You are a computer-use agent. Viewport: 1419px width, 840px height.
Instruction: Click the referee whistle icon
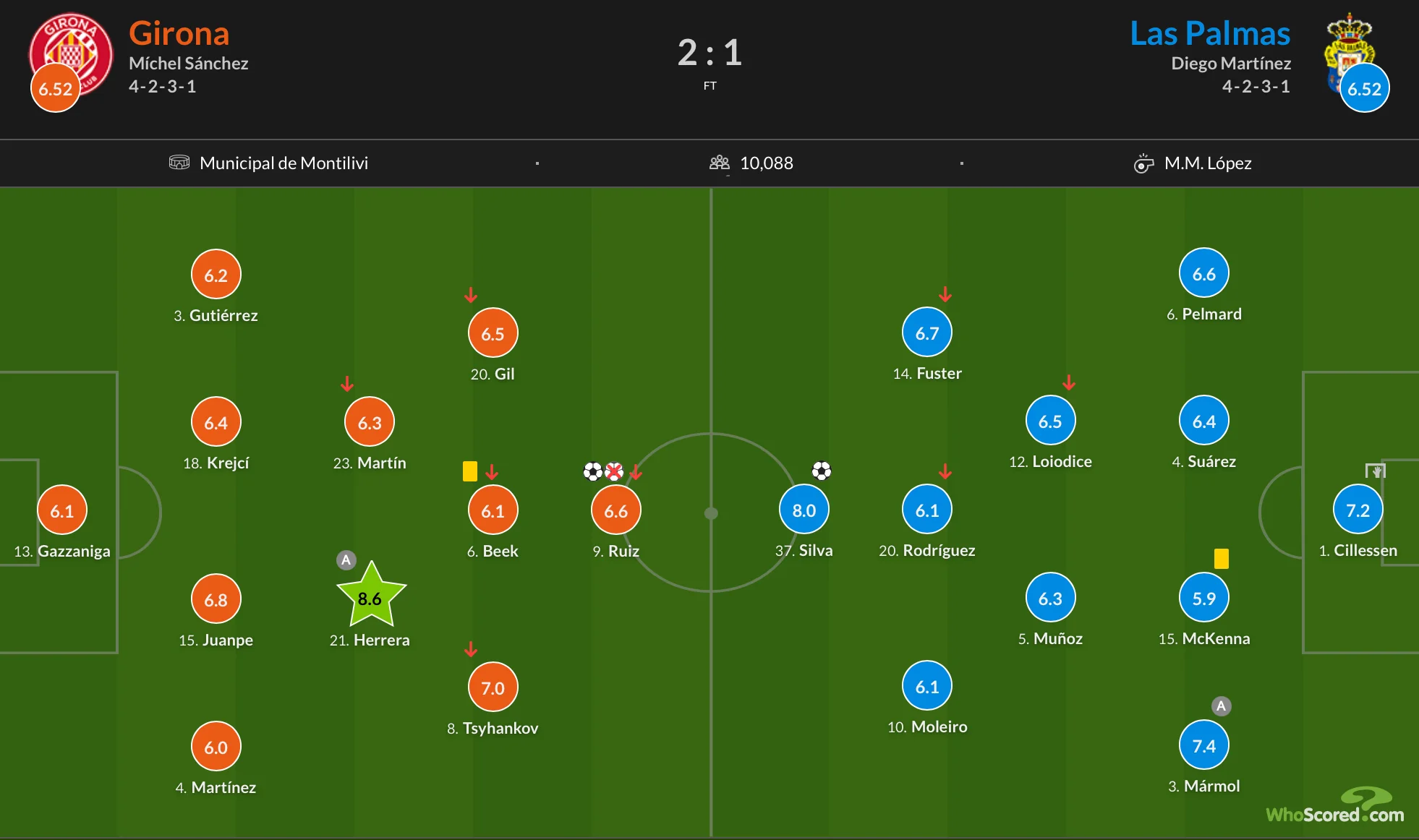(1143, 163)
